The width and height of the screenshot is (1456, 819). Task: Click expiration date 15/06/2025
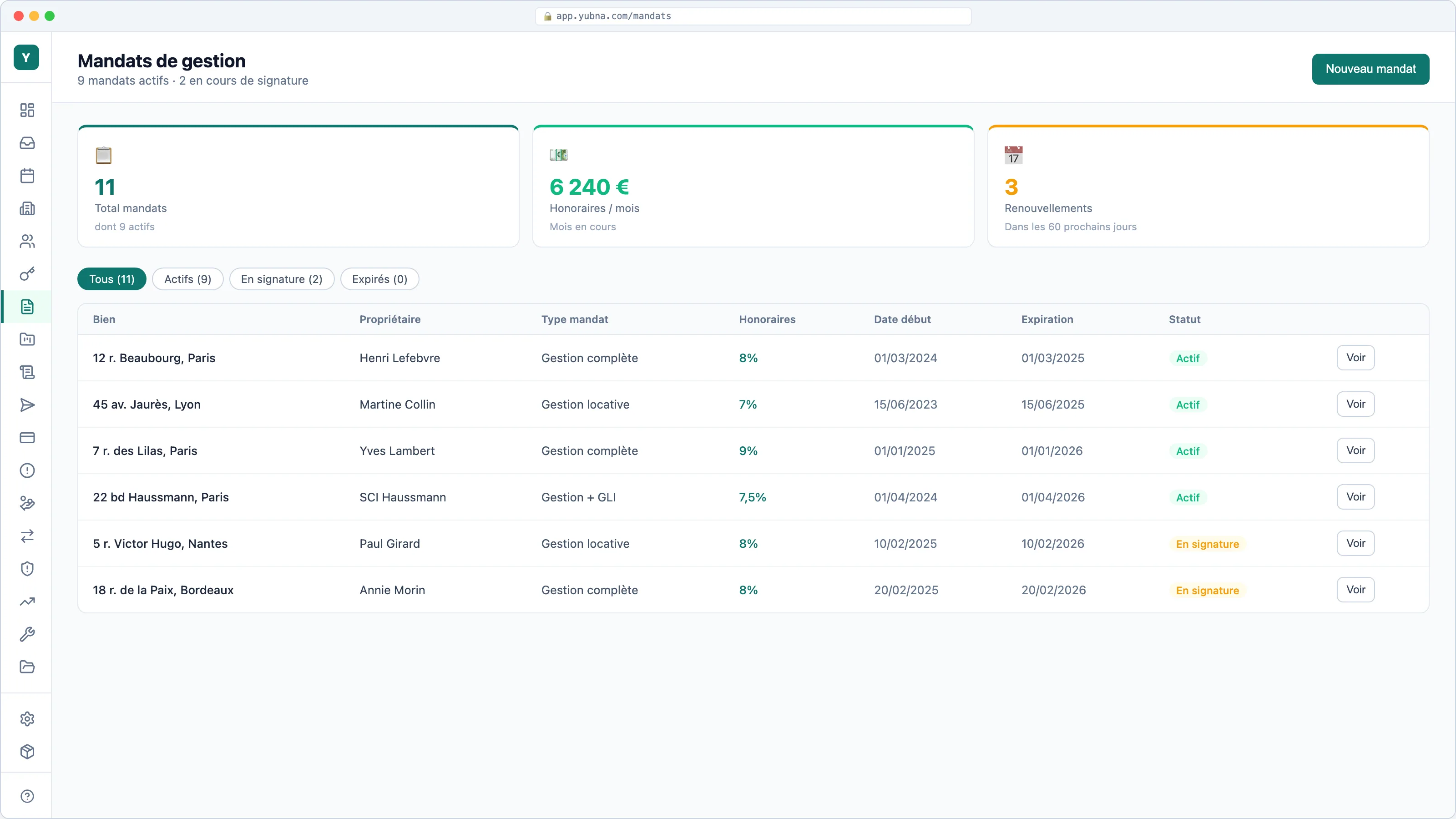[x=1052, y=404]
